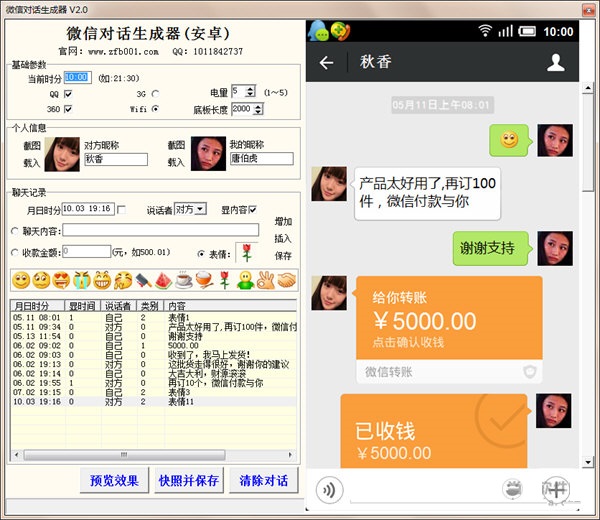
Task: Select the Wifi radio button
Action: [155, 109]
